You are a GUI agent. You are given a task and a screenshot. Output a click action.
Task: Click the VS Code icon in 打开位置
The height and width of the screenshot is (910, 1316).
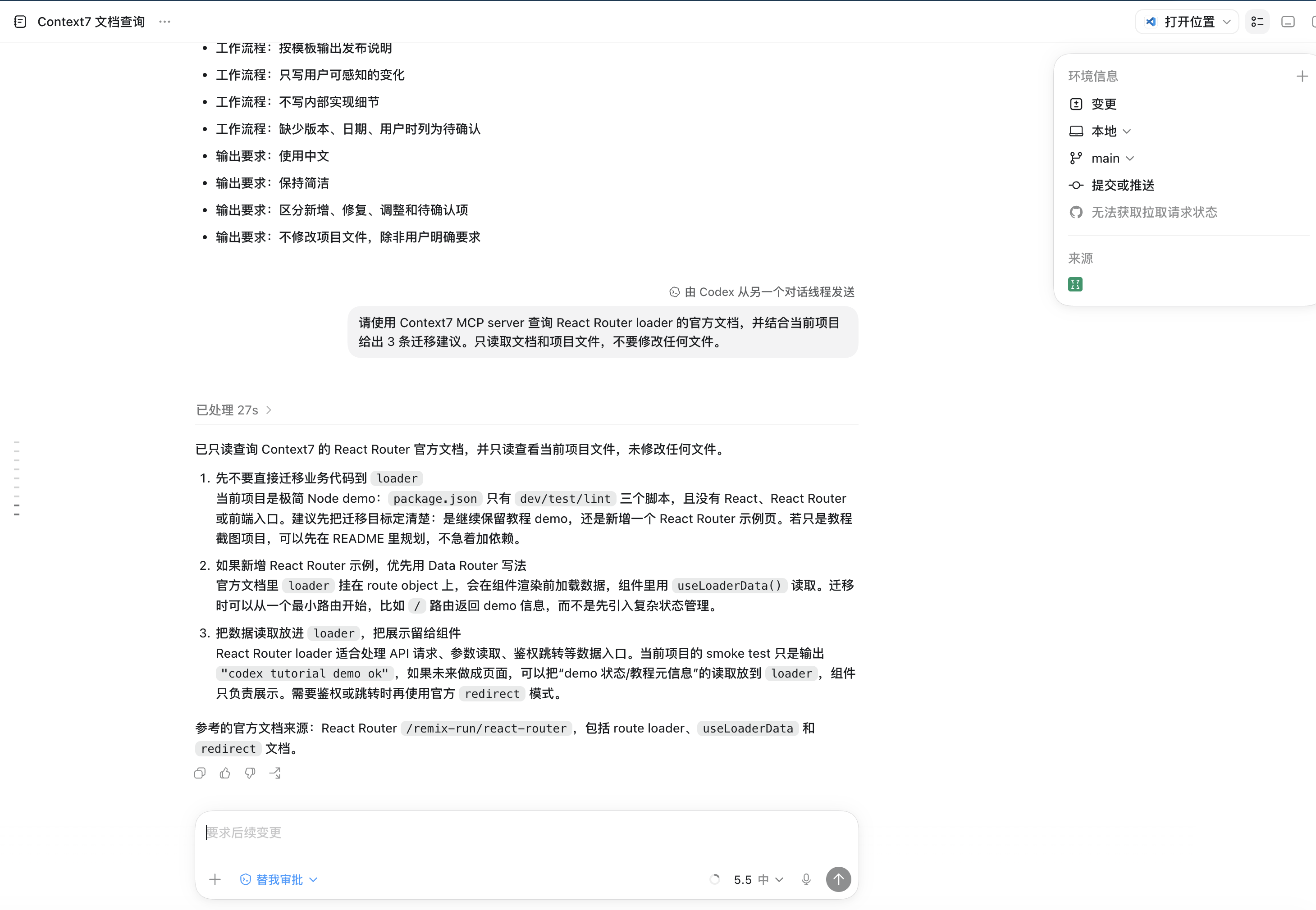tap(1151, 22)
